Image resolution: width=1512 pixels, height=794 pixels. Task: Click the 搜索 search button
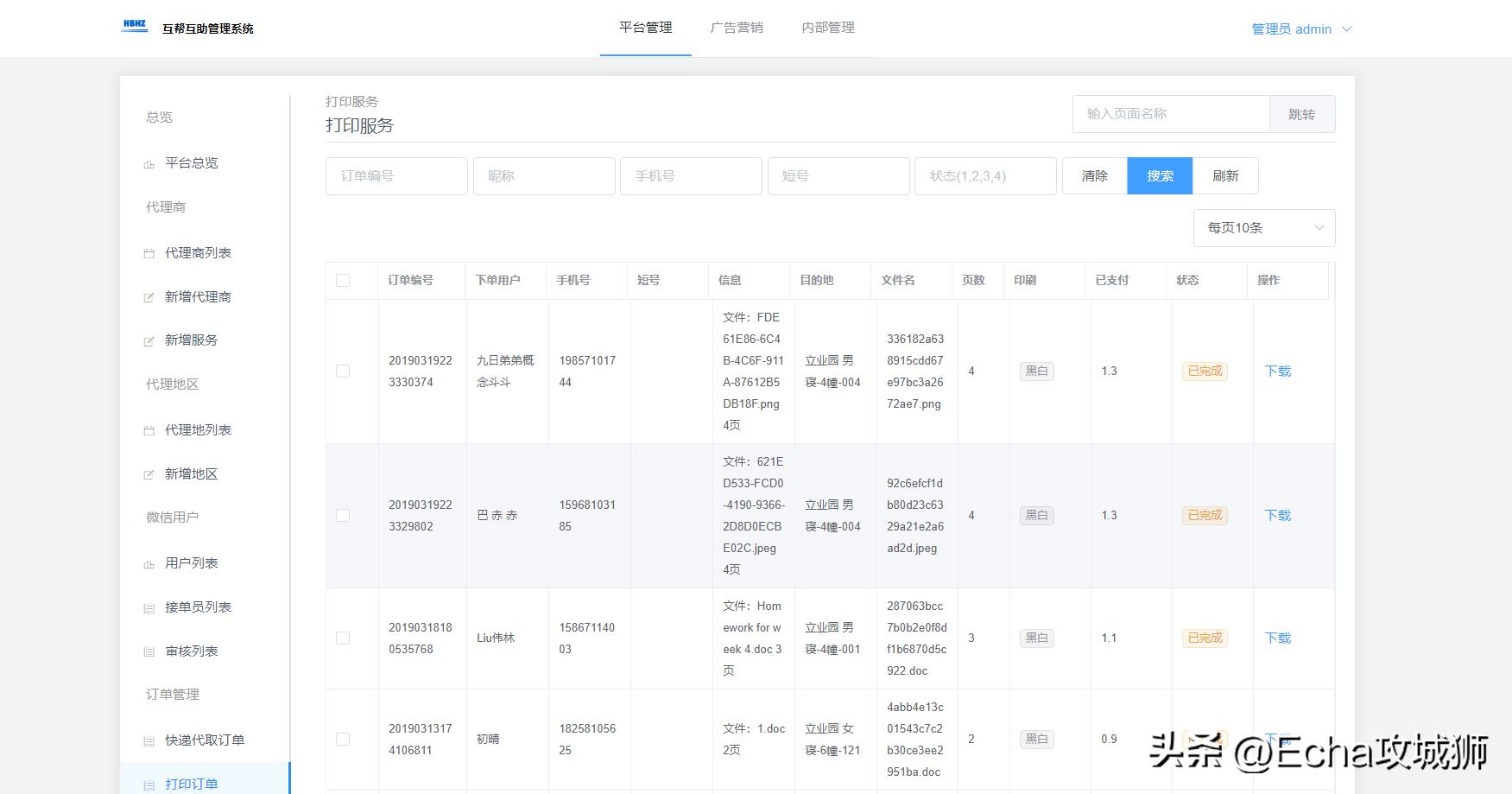point(1160,175)
